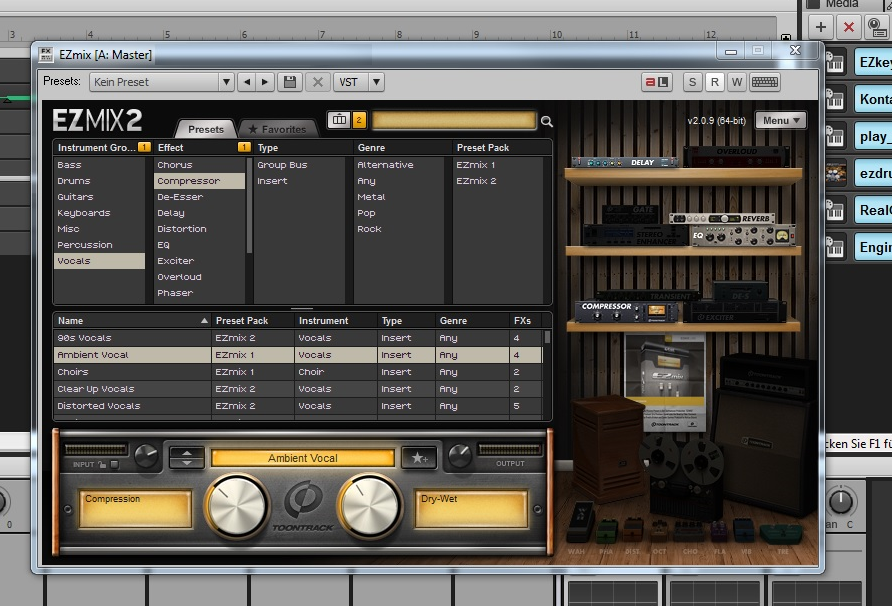Click the drum icon beside the ezdru track

click(835, 173)
